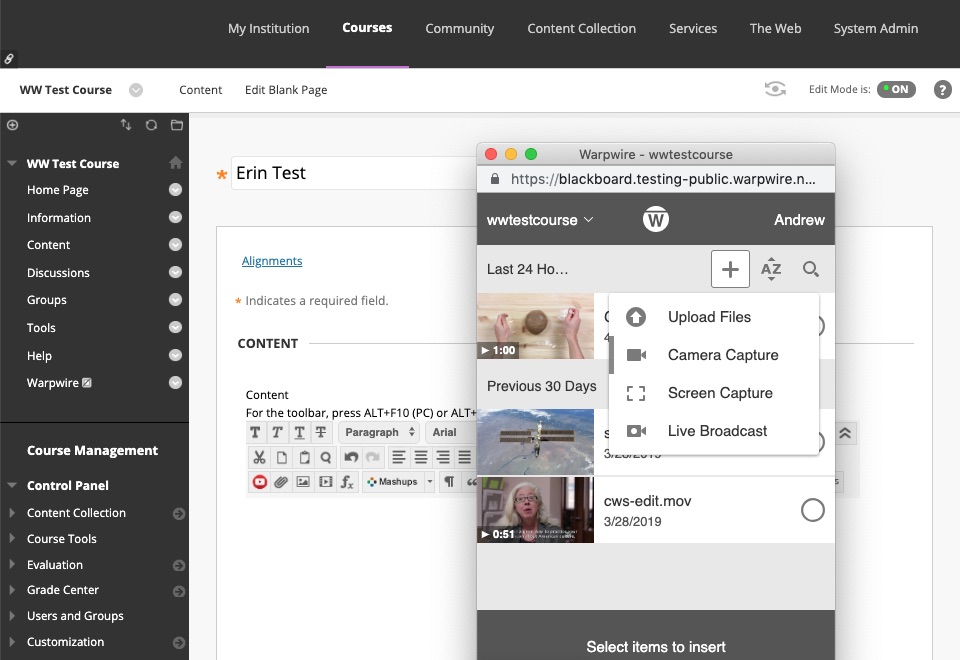Launch the math editor fx icon
Viewport: 960px width, 660px height.
[347, 482]
